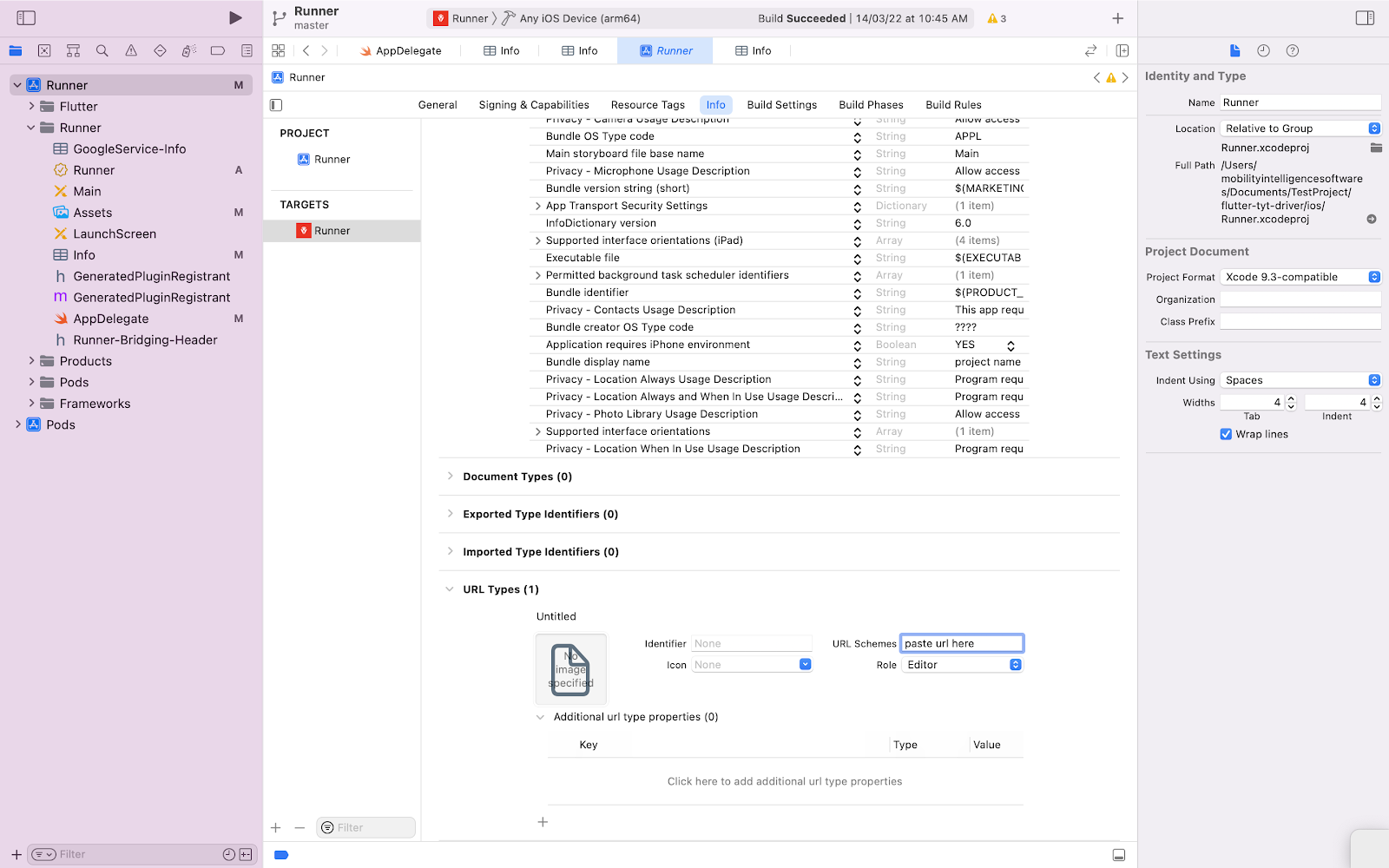Click the URL Schemes input field
Screen dimensions: 1389x868
pos(961,642)
